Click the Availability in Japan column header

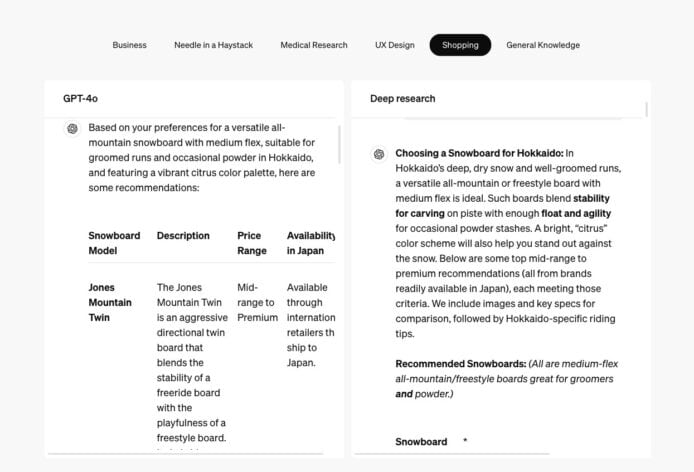[311, 243]
